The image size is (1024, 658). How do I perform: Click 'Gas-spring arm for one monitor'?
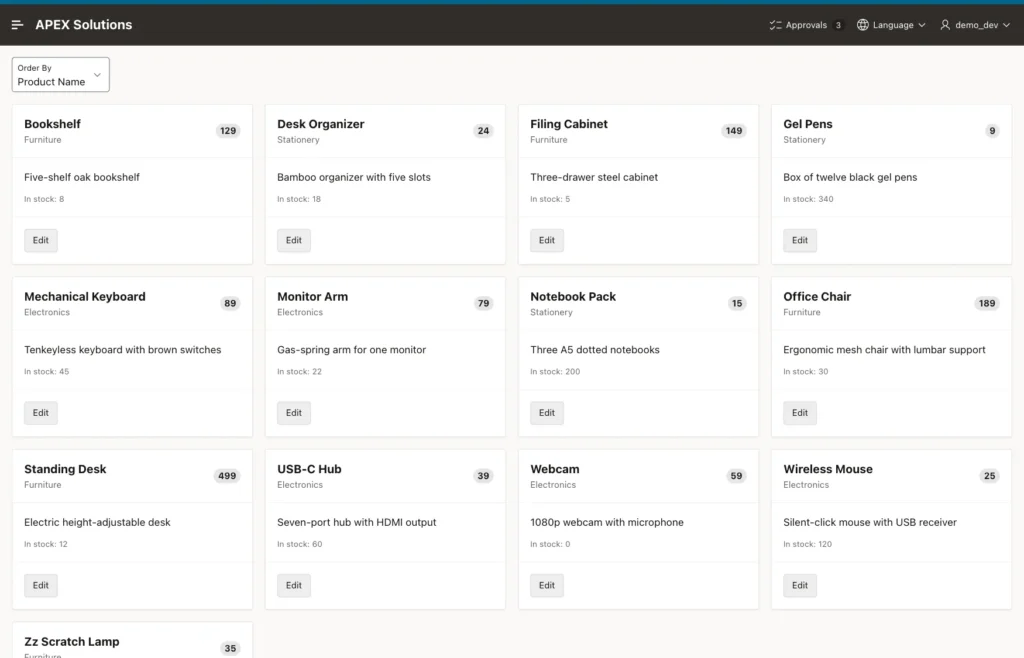click(x=351, y=350)
